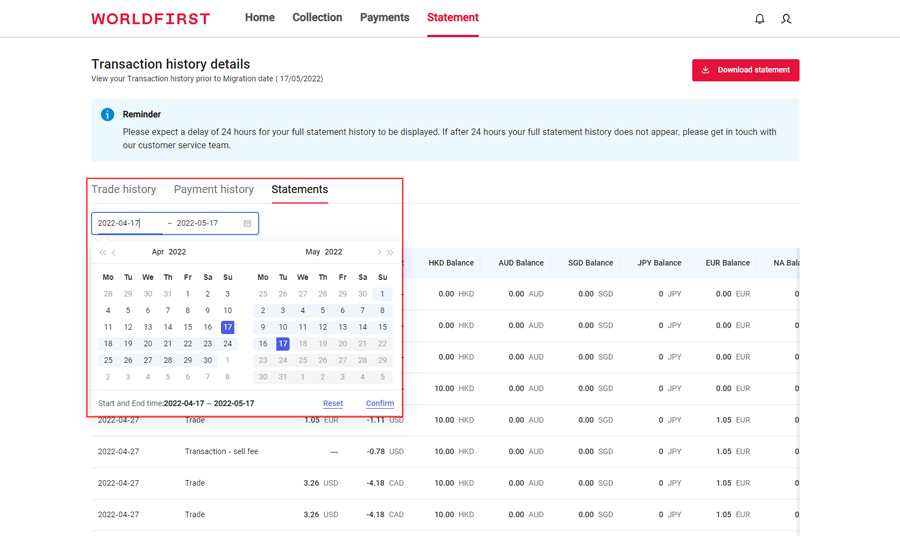Go to previous month with single-left arrow
The width and height of the screenshot is (900, 536).
[114, 252]
